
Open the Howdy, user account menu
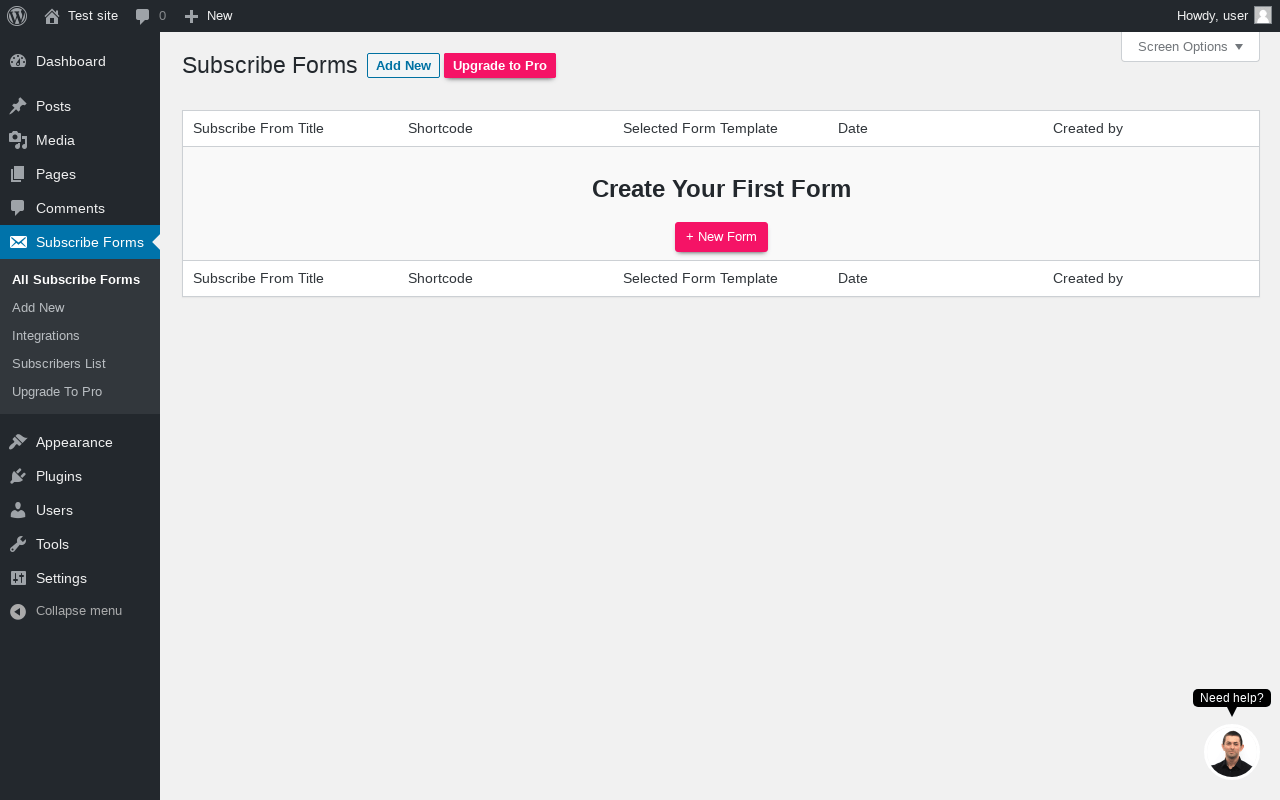[1212, 16]
